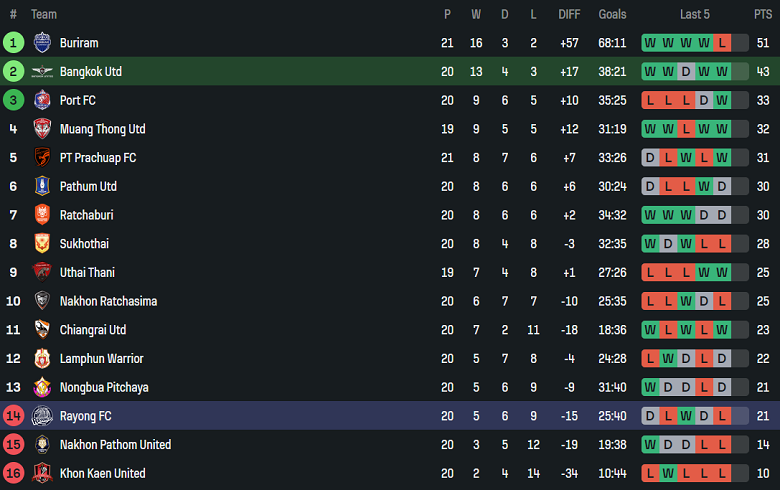Sort standings by DIFF column header
Viewport: 780px width, 490px height.
pos(569,14)
